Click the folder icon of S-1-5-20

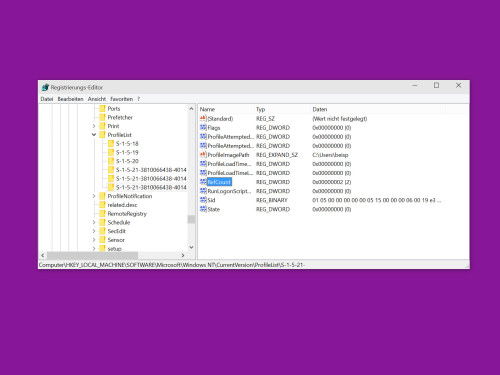pos(111,161)
